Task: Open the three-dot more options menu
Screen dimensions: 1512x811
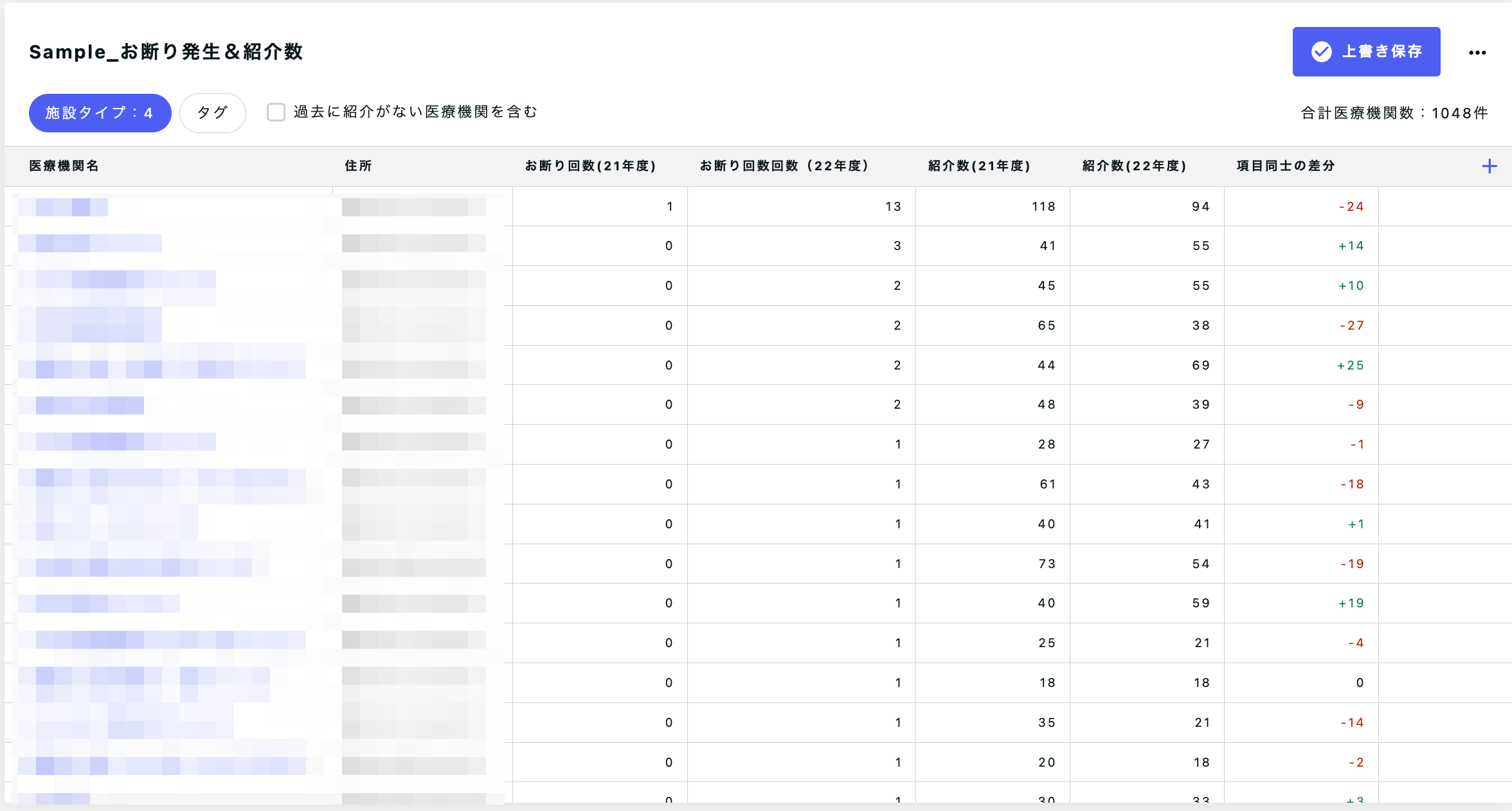Action: [1477, 53]
